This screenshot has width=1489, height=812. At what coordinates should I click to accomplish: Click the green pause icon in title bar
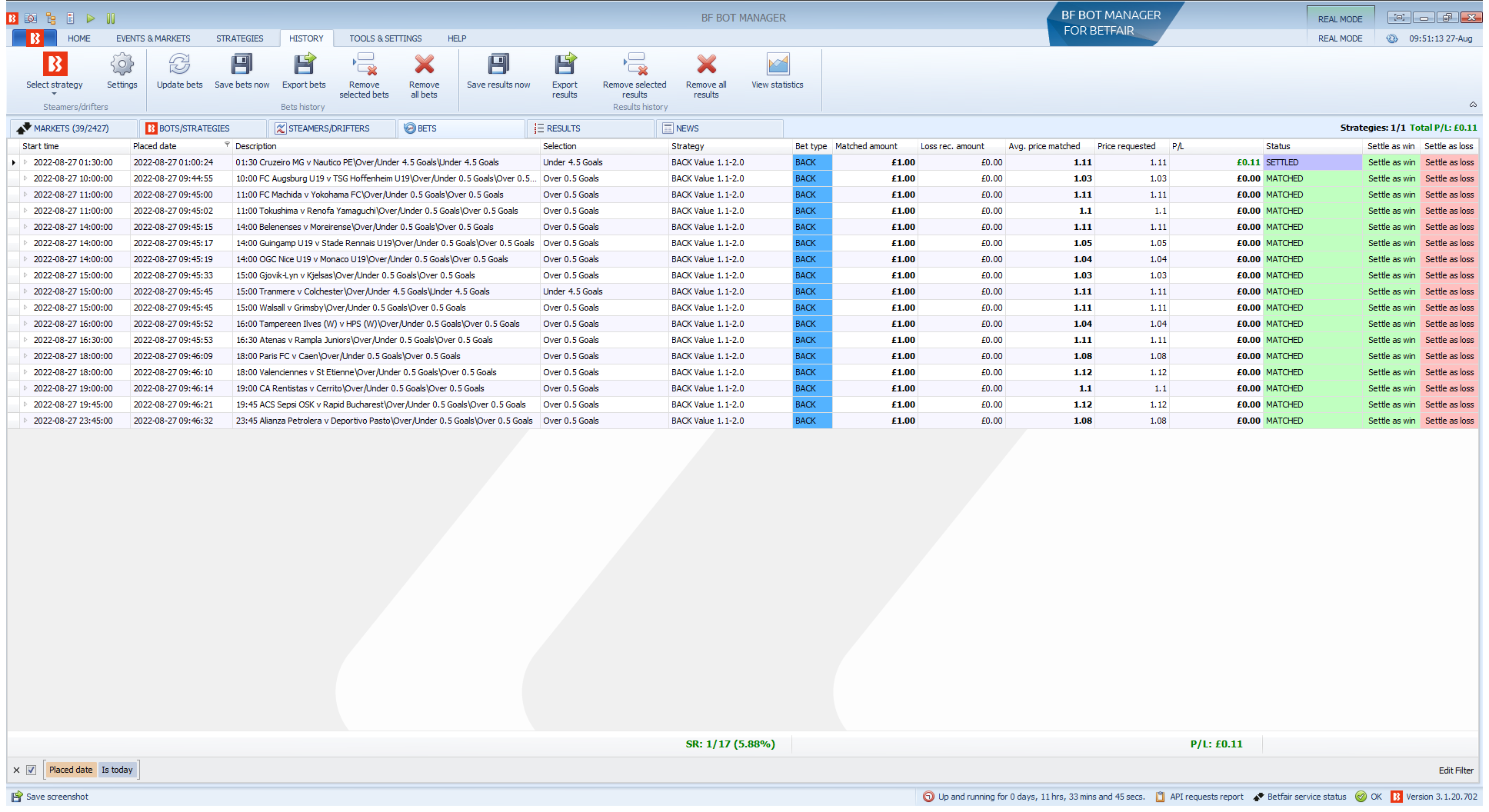(x=111, y=18)
